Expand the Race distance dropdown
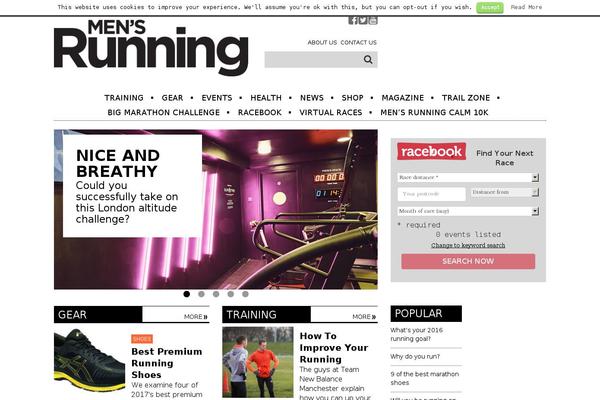 pos(535,177)
